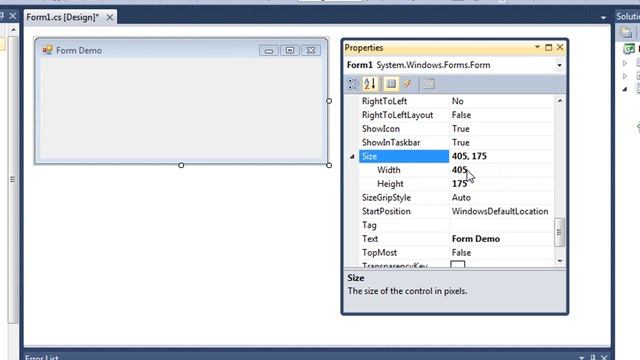Viewport: 640px width, 360px height.
Task: Click the Form Demo maximize button
Action: pos(290,50)
